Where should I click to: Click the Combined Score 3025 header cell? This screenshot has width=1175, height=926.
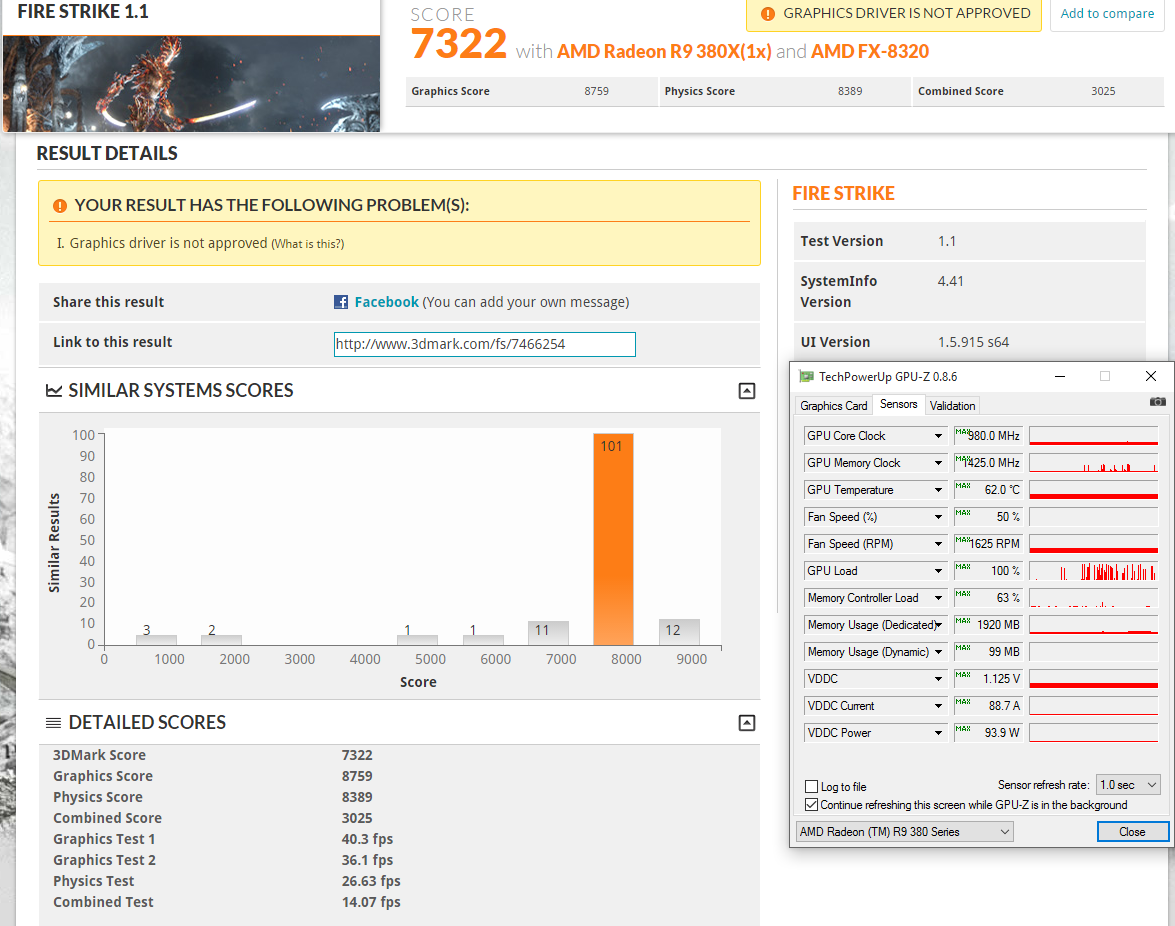tap(1038, 91)
